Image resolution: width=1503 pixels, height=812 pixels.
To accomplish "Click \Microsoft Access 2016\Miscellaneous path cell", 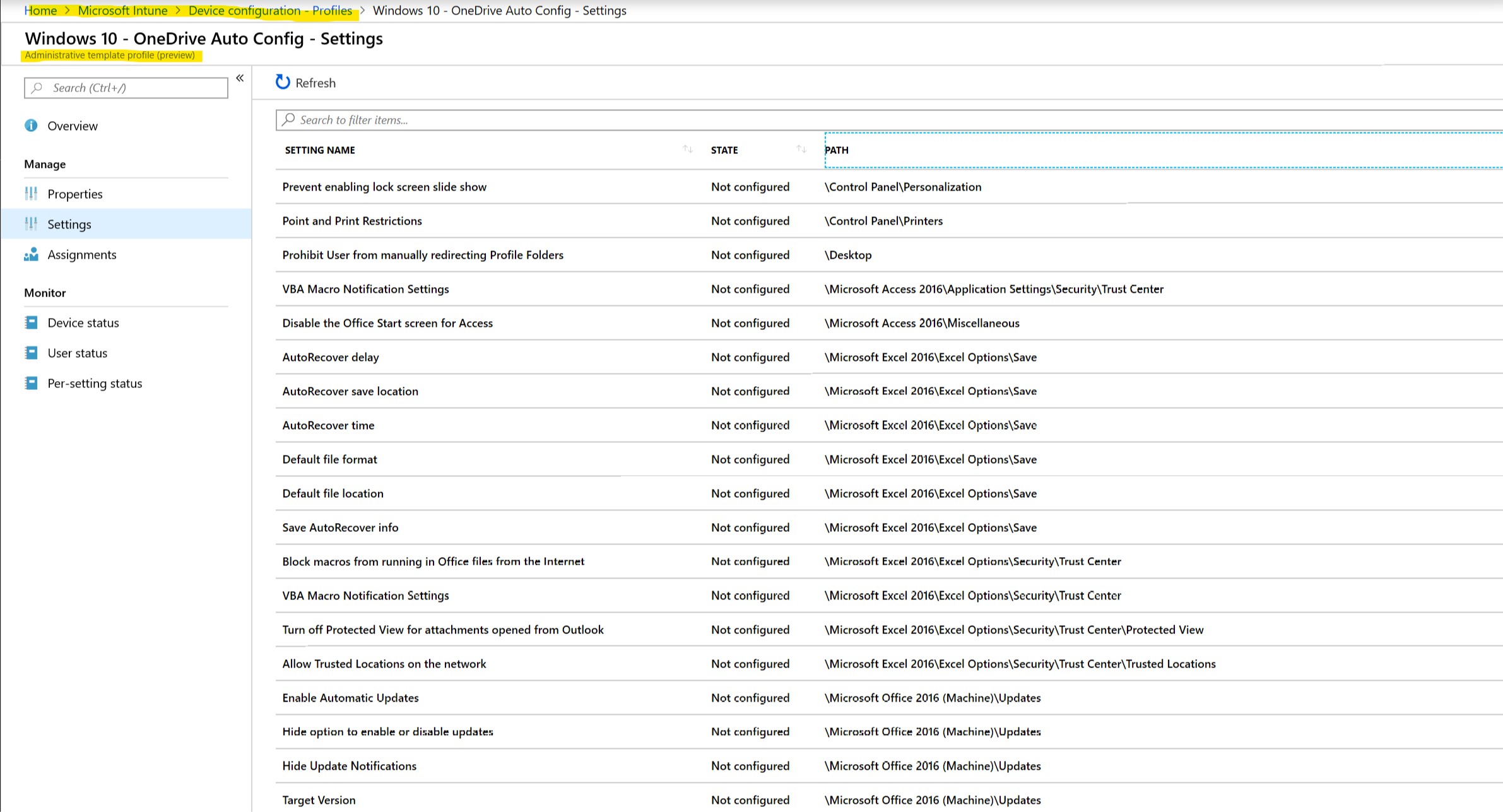I will point(922,323).
